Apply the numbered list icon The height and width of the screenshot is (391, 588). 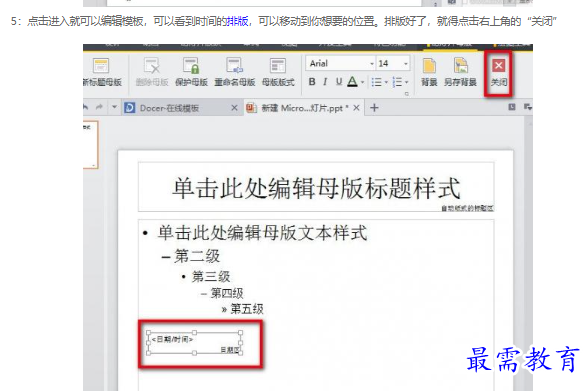coord(397,82)
